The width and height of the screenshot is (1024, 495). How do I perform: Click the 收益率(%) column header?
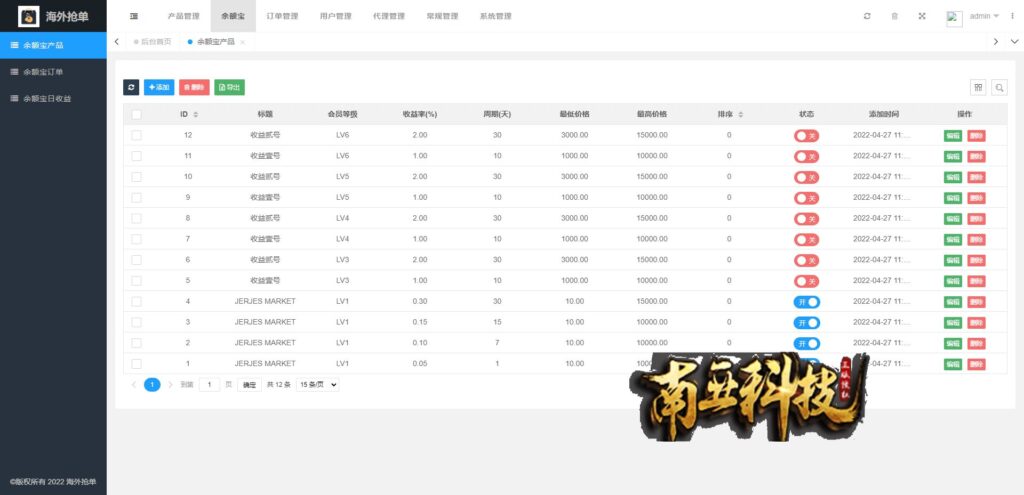(x=419, y=114)
